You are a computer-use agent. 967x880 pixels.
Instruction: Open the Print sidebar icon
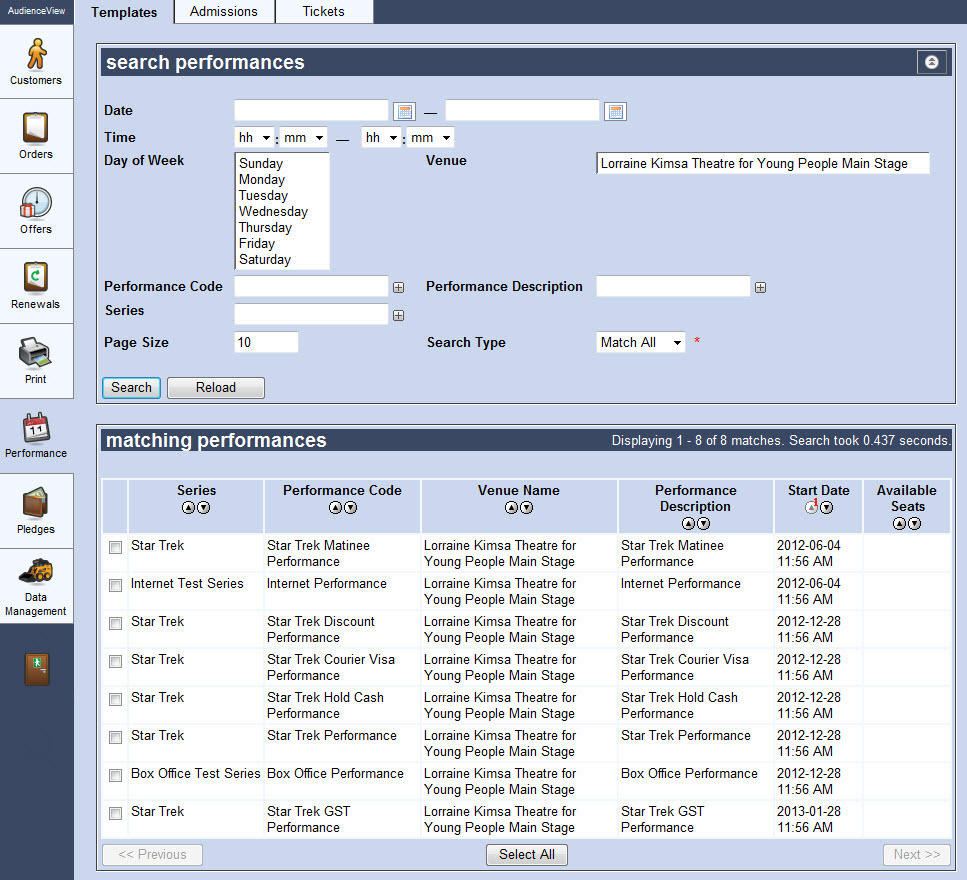35,352
